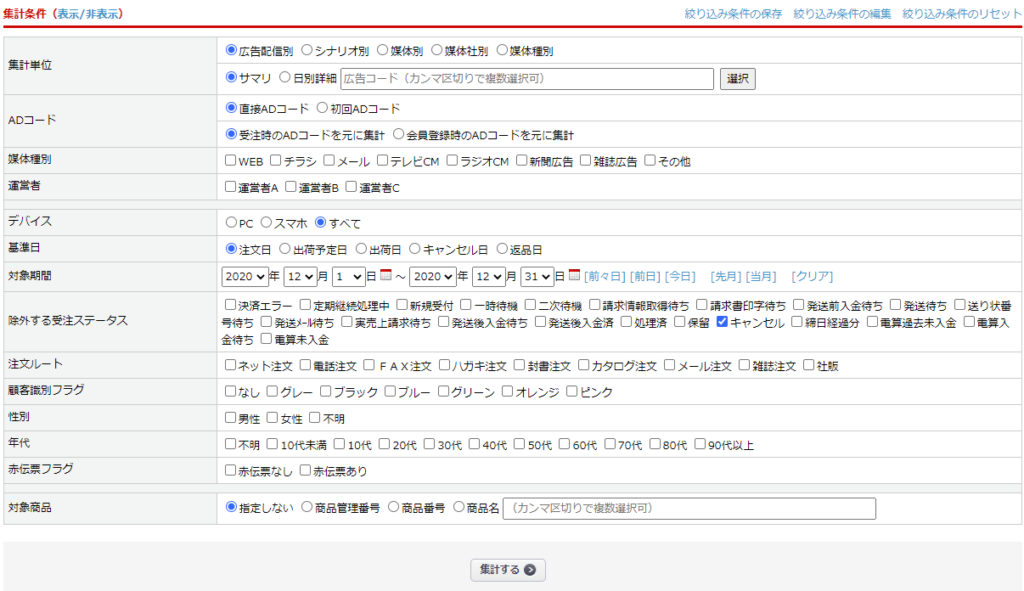Viewport: 1024px width, 591px height.
Task: Uncheck the キャンセル status checkbox
Action: click(x=722, y=323)
